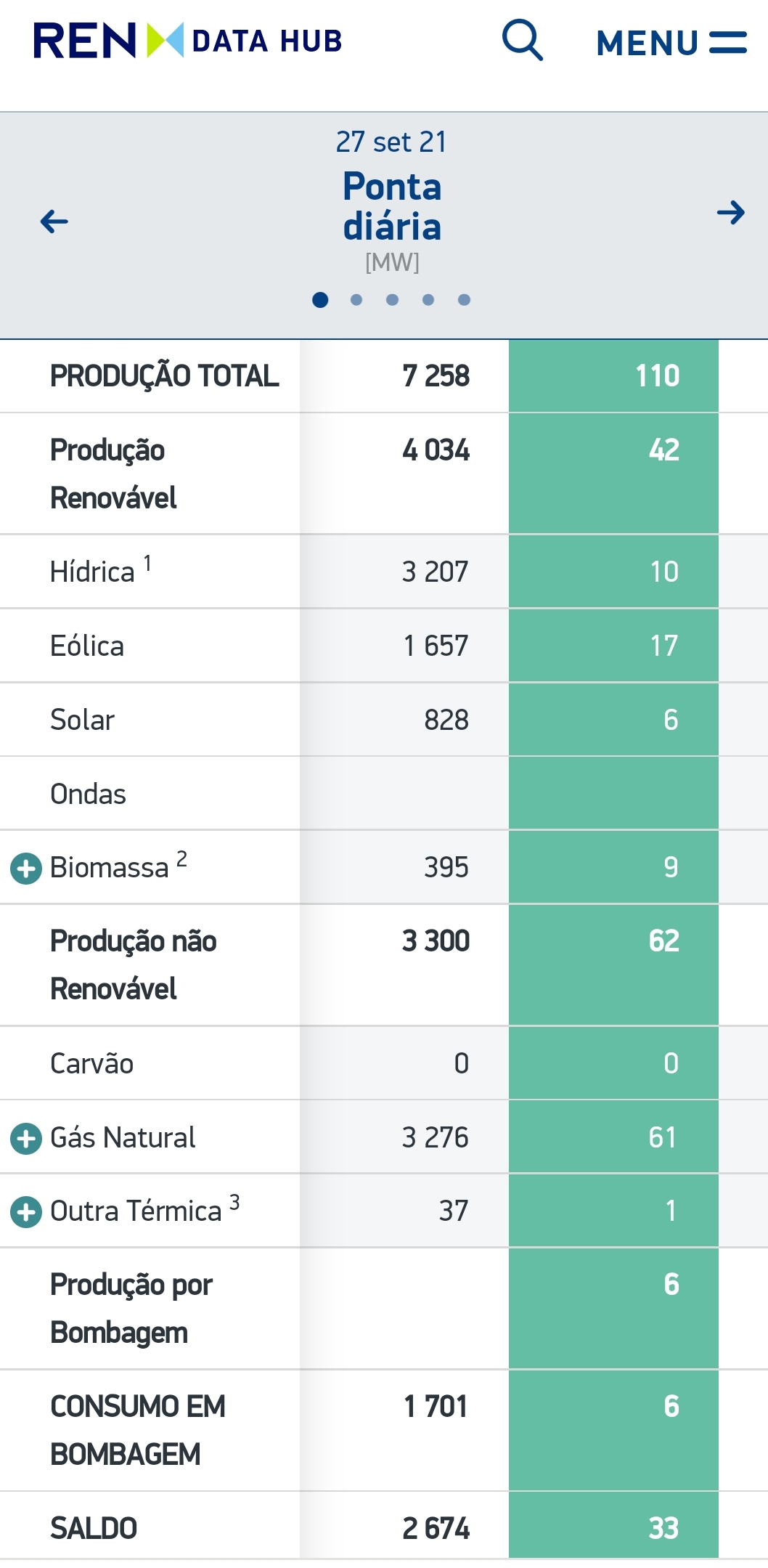768x1568 pixels.
Task: Select the fourth carousel pagination dot
Action: (428, 300)
